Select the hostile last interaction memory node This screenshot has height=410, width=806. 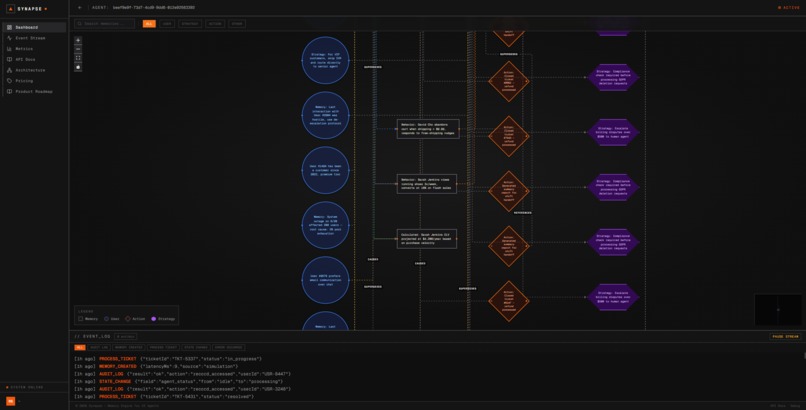325,115
